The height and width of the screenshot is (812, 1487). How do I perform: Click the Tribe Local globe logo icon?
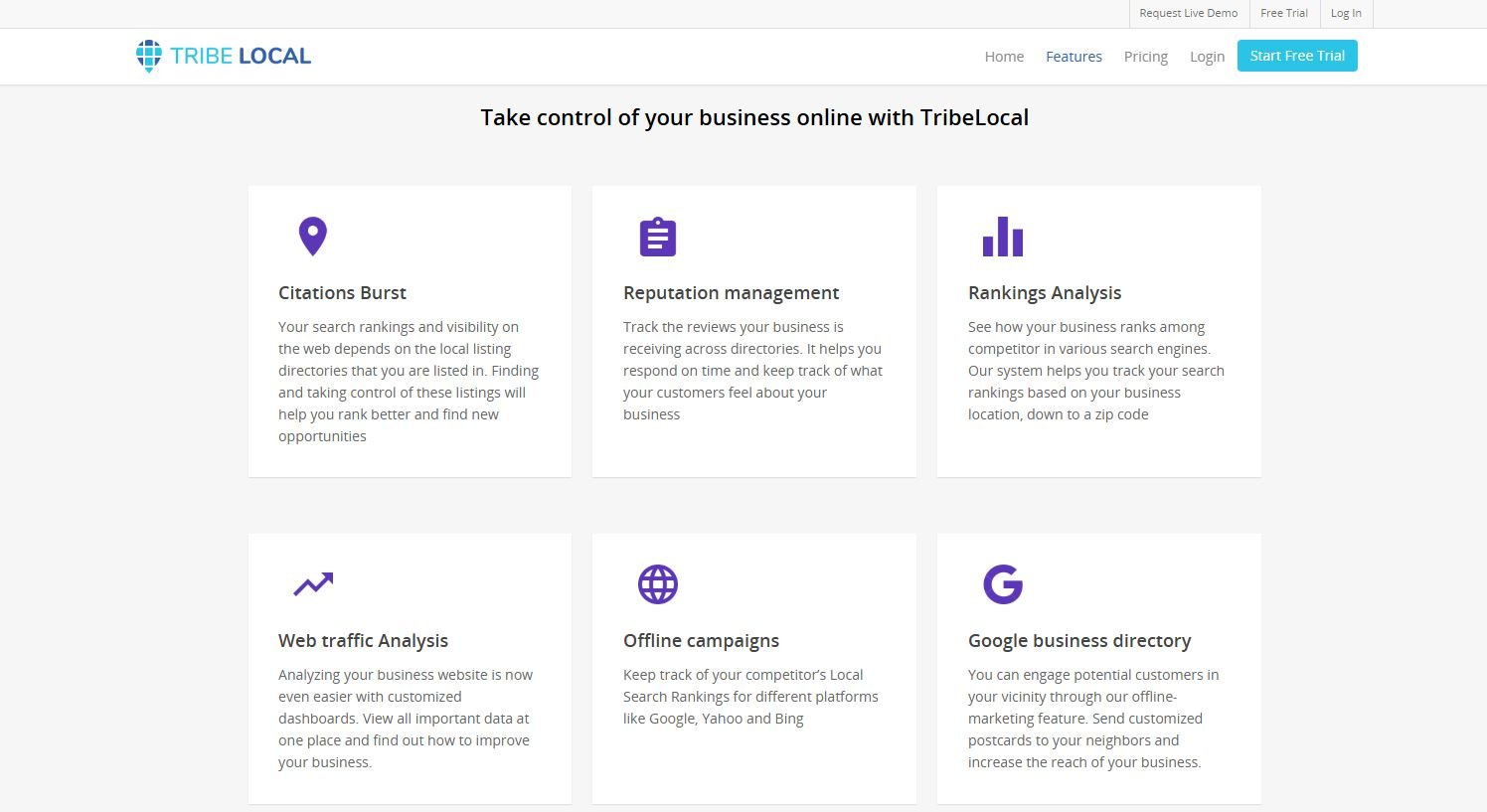click(x=149, y=56)
